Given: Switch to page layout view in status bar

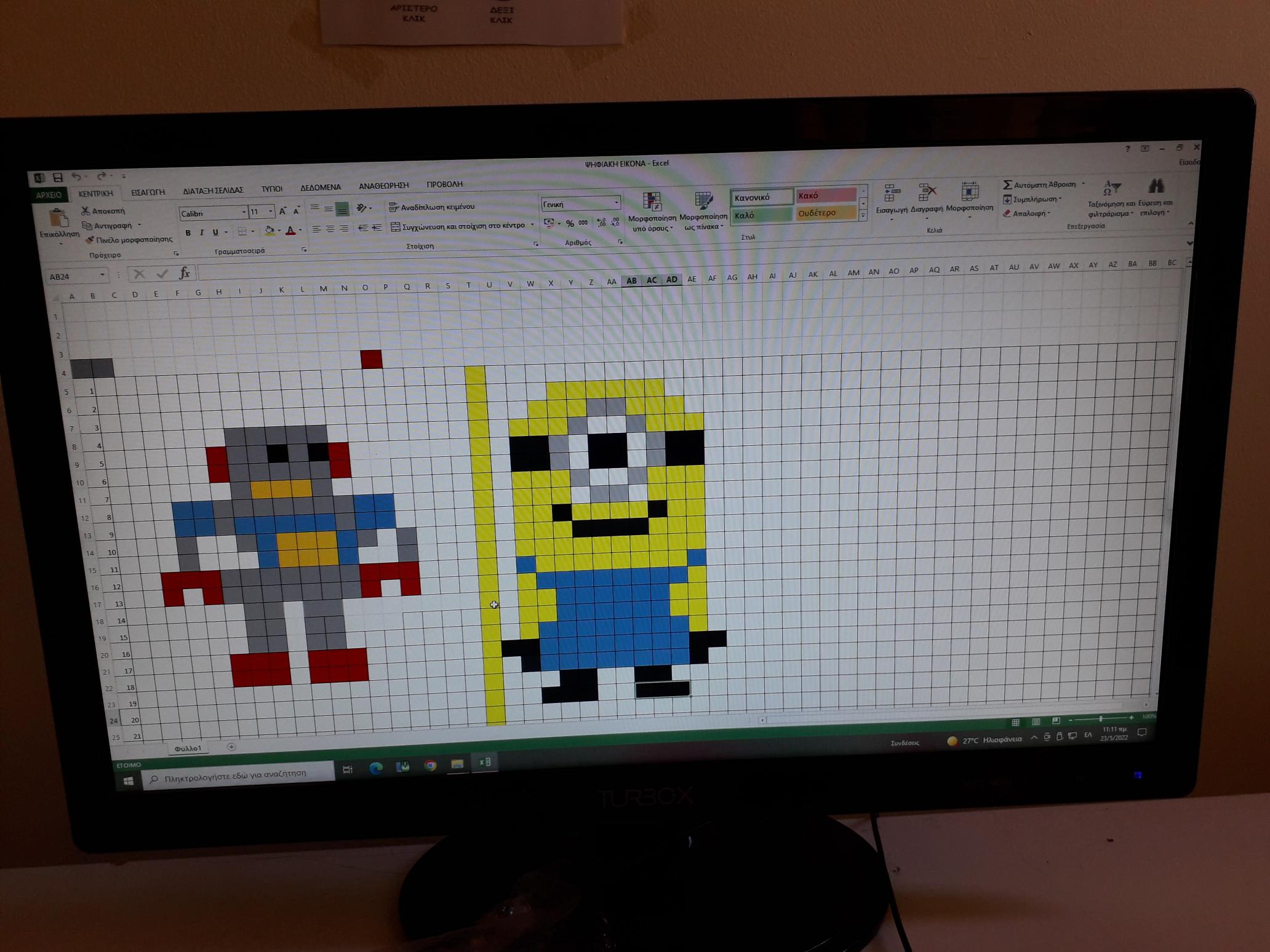Looking at the screenshot, I should tap(1036, 721).
